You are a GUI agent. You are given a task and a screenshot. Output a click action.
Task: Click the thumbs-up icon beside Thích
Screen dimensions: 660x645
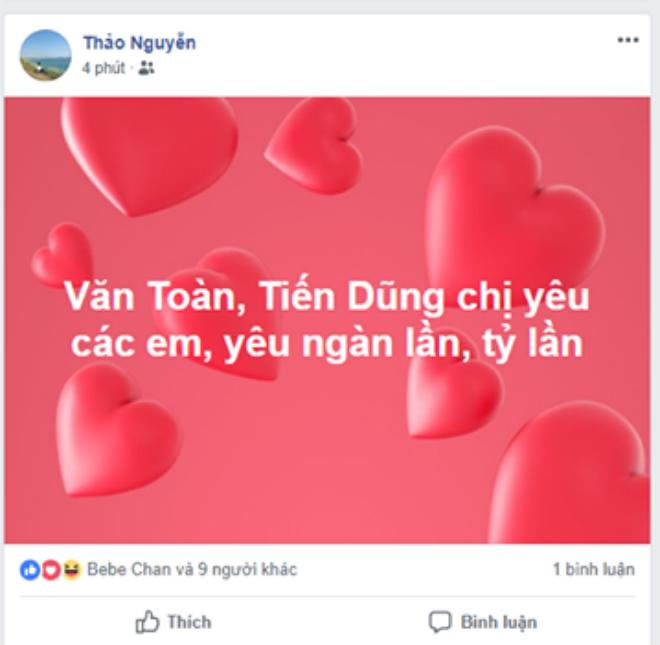click(x=147, y=622)
